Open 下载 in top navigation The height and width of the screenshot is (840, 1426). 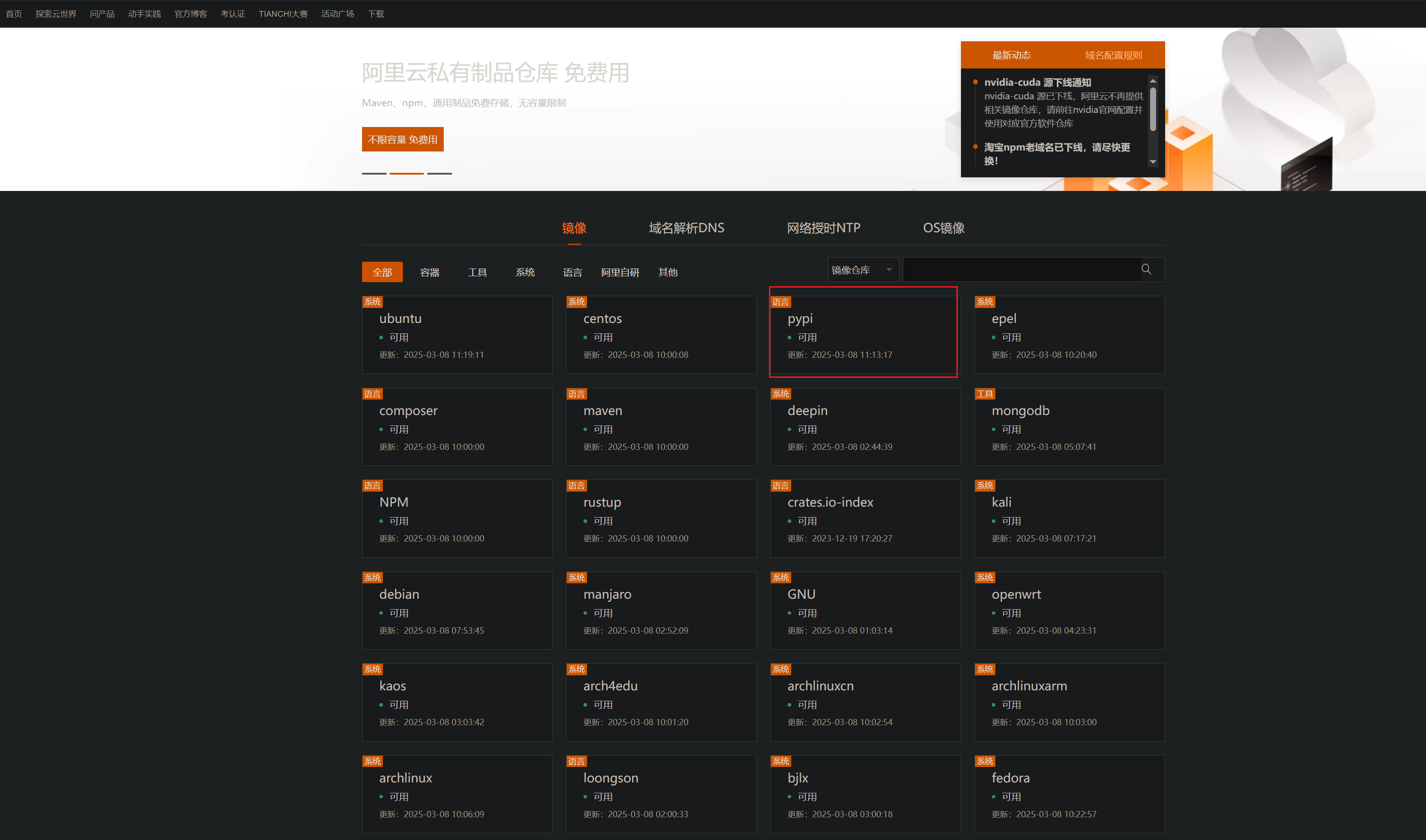pos(375,14)
